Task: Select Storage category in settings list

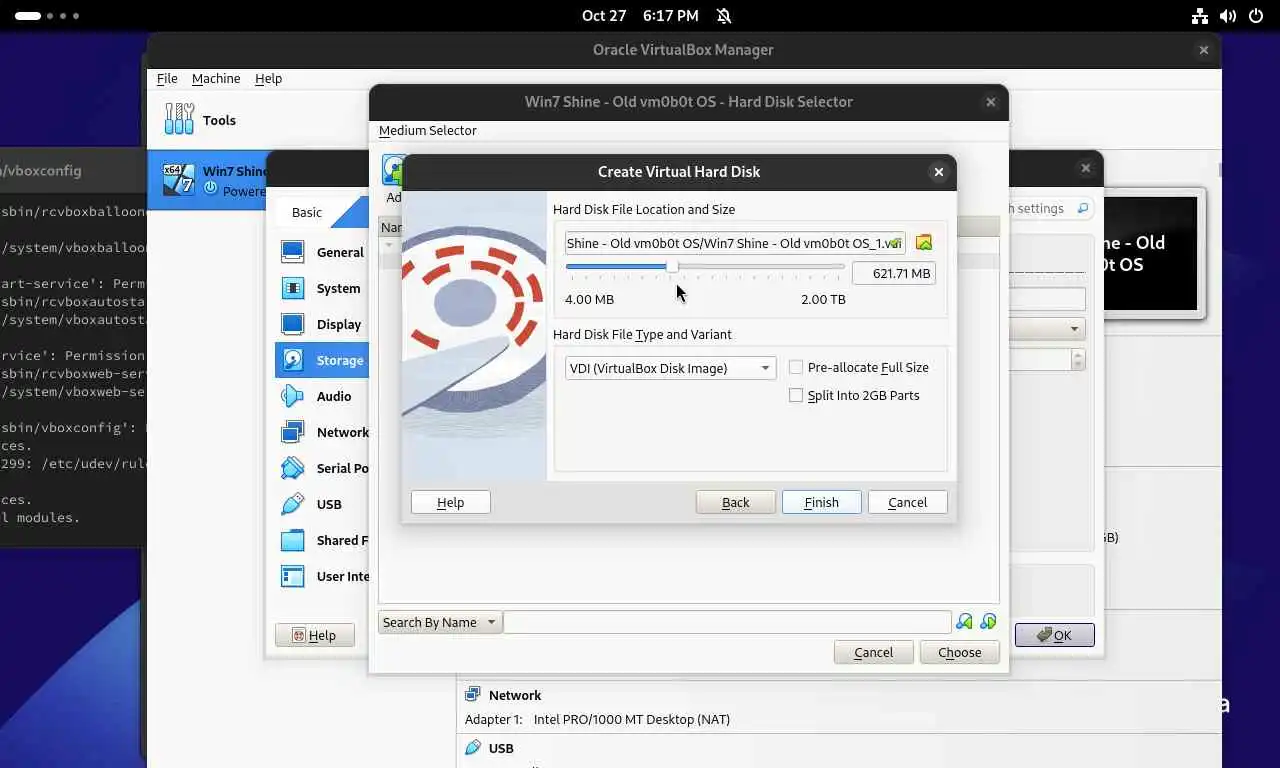Action: coord(322,360)
